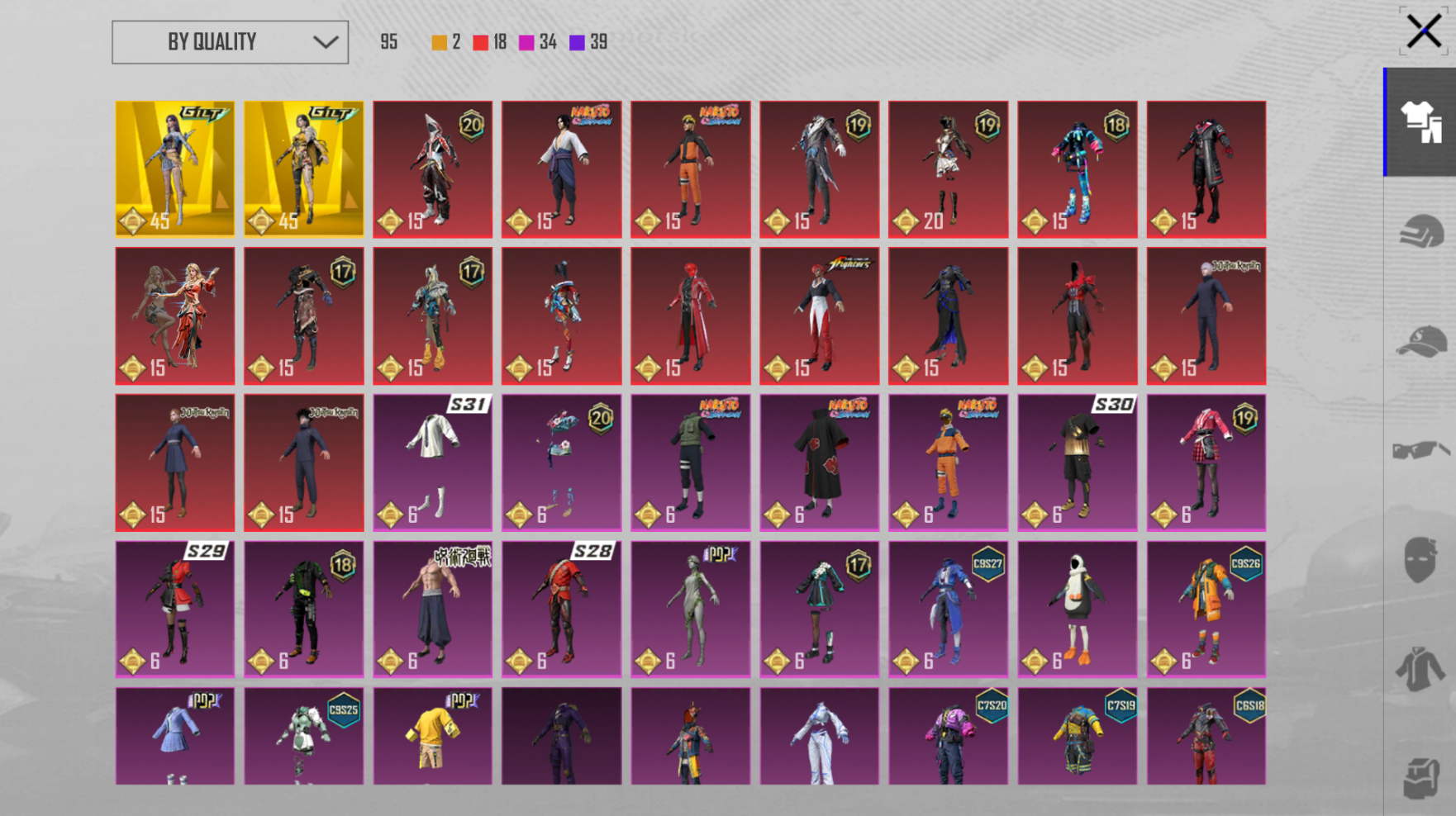The width and height of the screenshot is (1456, 816).
Task: Choose the brown armored outfit with badge 17
Action: coord(304,316)
